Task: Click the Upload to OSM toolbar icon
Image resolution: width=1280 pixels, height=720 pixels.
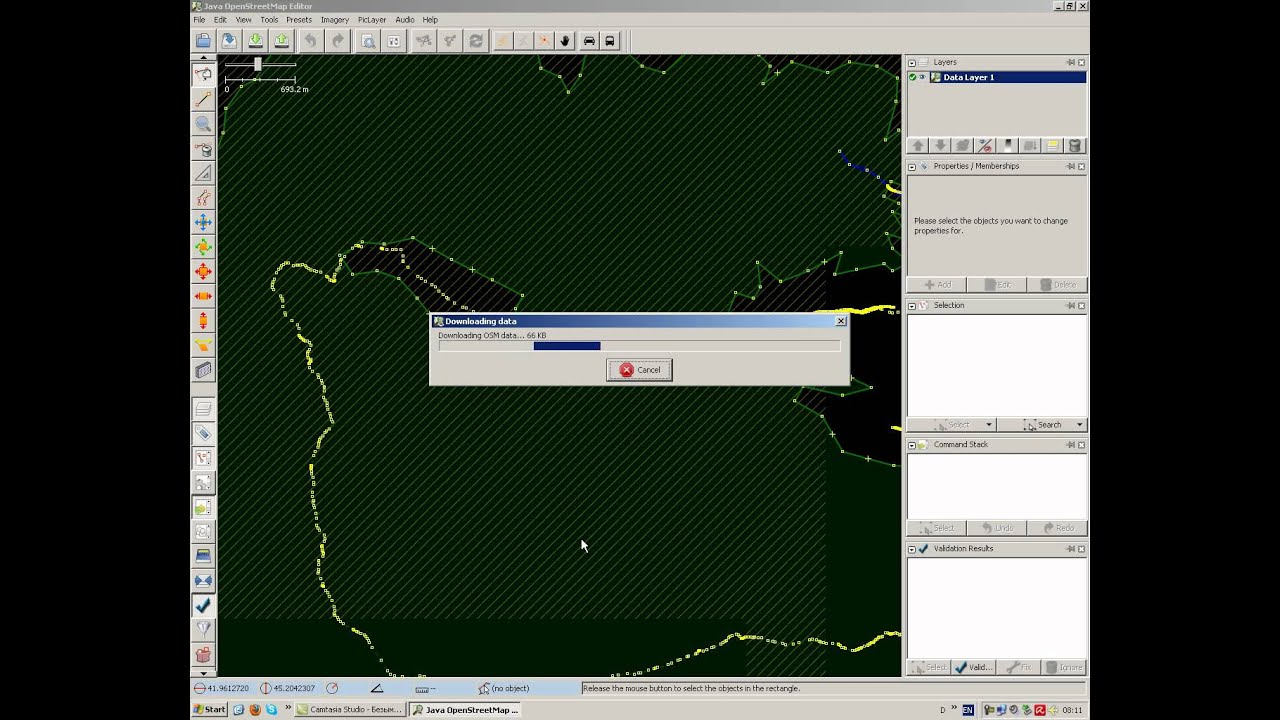Action: point(282,41)
